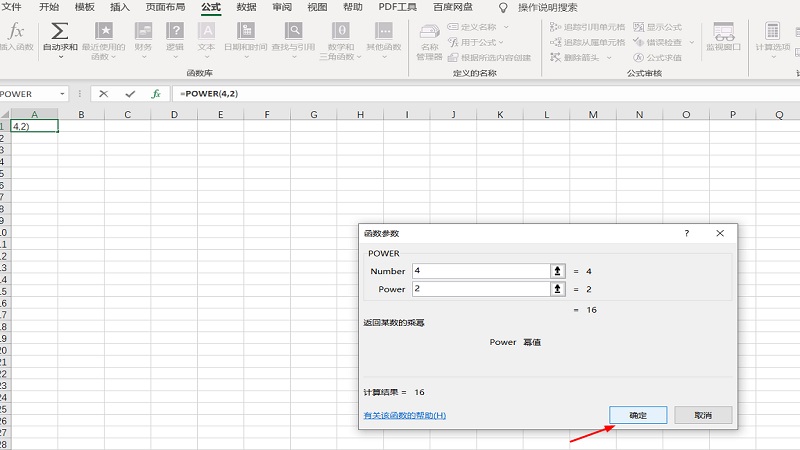Cancel formula entry with the X icon
Viewport: 800px width, 450px height.
pyautogui.click(x=103, y=94)
